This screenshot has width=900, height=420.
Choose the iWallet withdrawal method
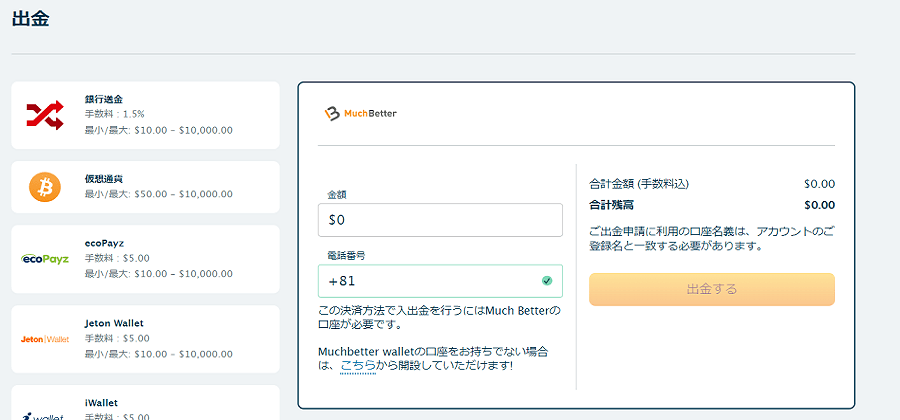(x=145, y=402)
